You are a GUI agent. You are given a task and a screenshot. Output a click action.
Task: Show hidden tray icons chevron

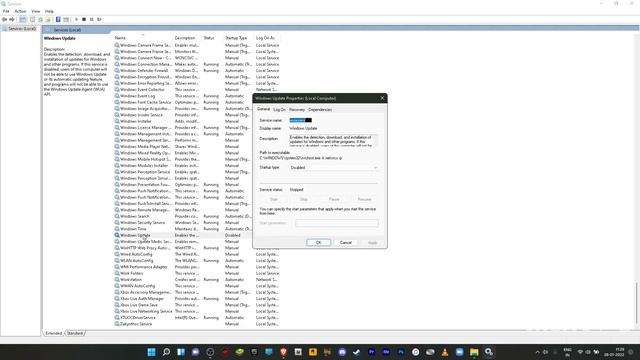point(538,352)
